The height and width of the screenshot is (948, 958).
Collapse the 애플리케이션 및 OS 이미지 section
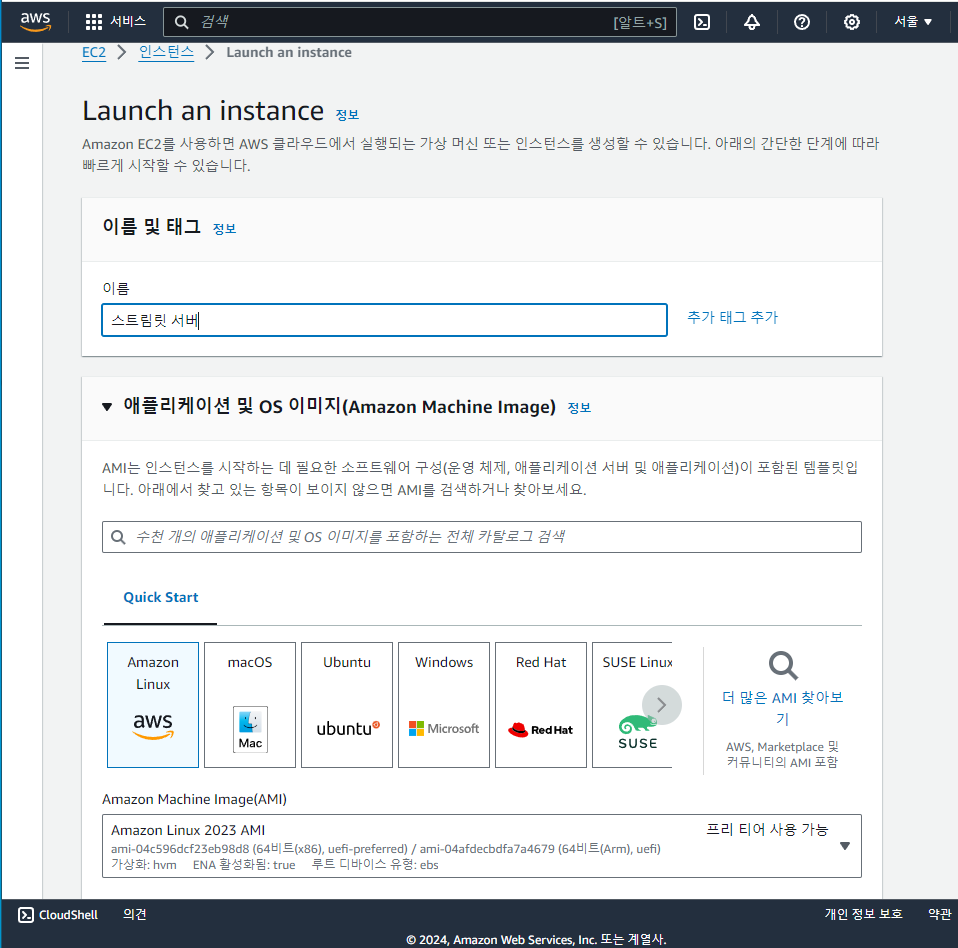click(x=107, y=407)
